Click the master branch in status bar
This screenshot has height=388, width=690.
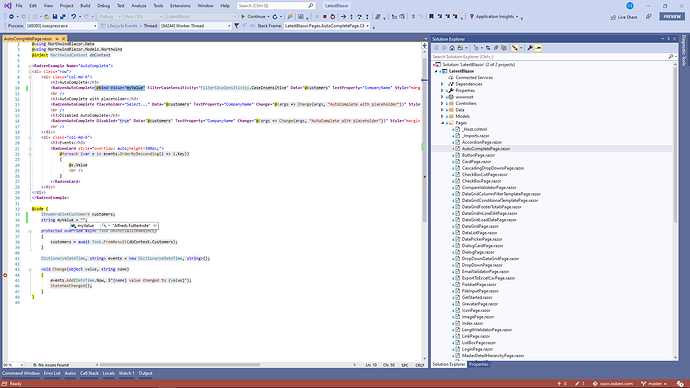(x=654, y=384)
